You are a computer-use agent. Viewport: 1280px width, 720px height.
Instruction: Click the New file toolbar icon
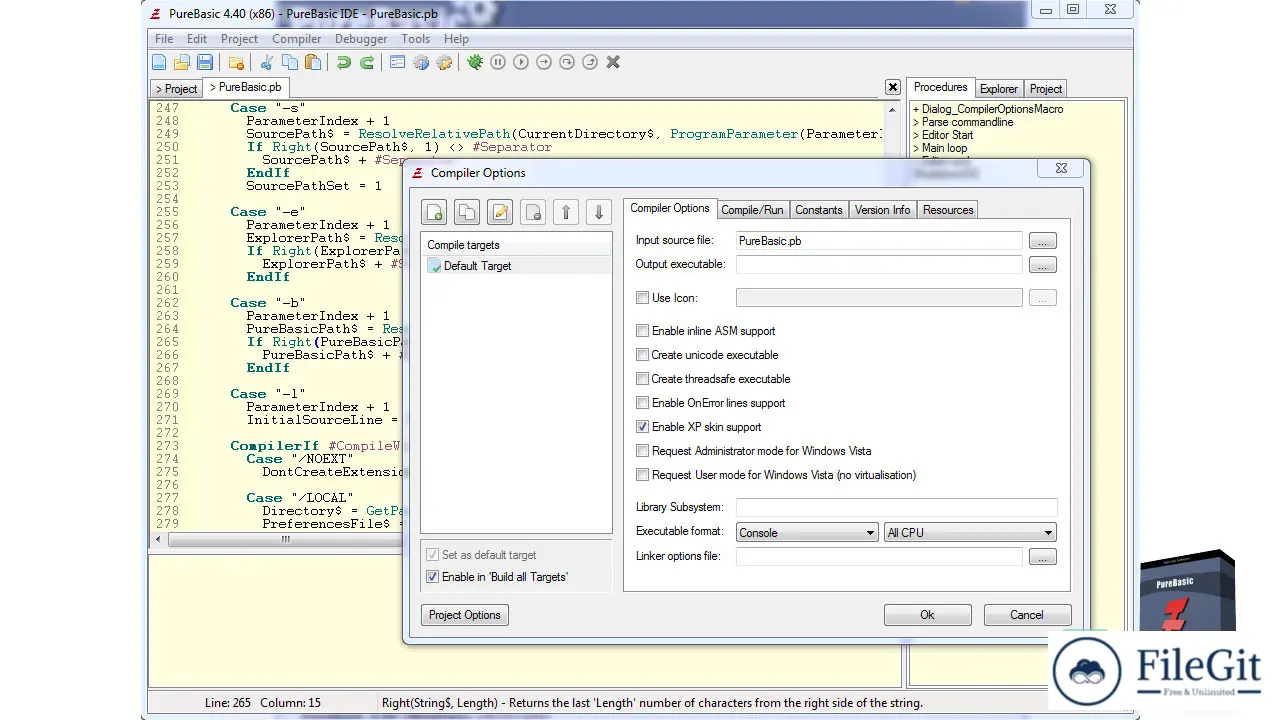click(158, 62)
